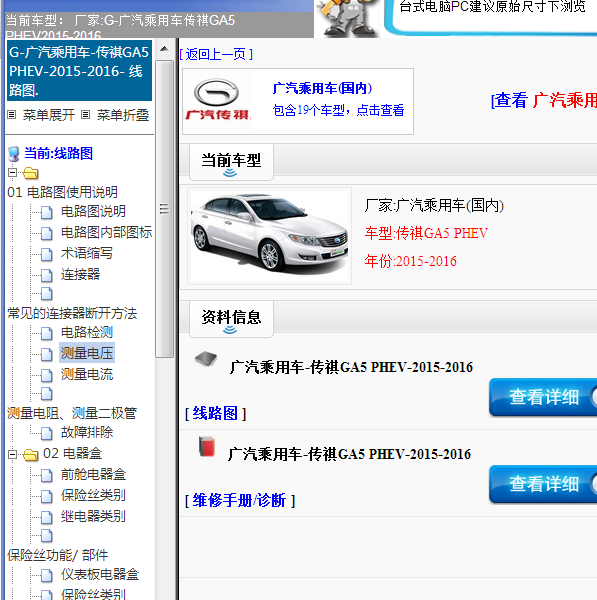Click the 01 电路图使用说明 folder label
The image size is (597, 600).
point(62,192)
